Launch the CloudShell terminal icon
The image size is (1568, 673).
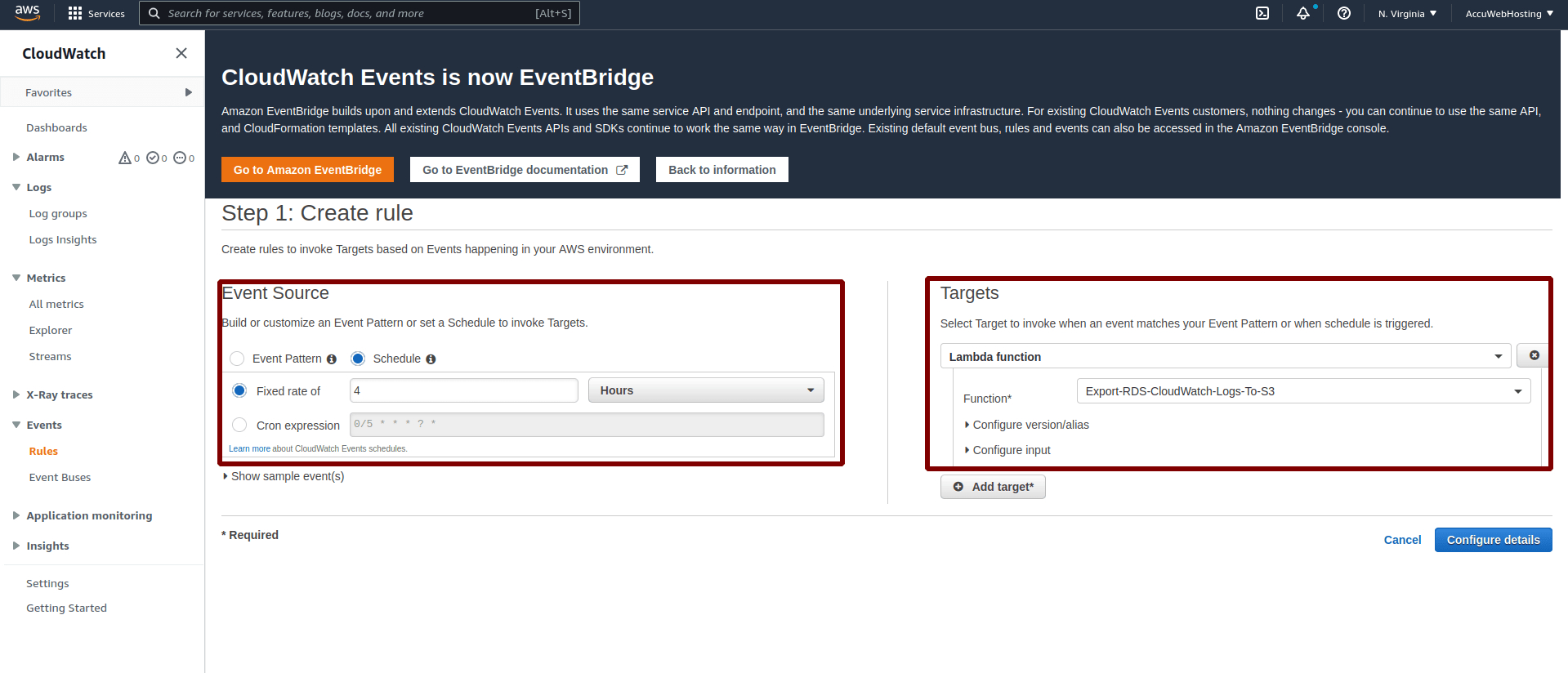tap(1262, 13)
